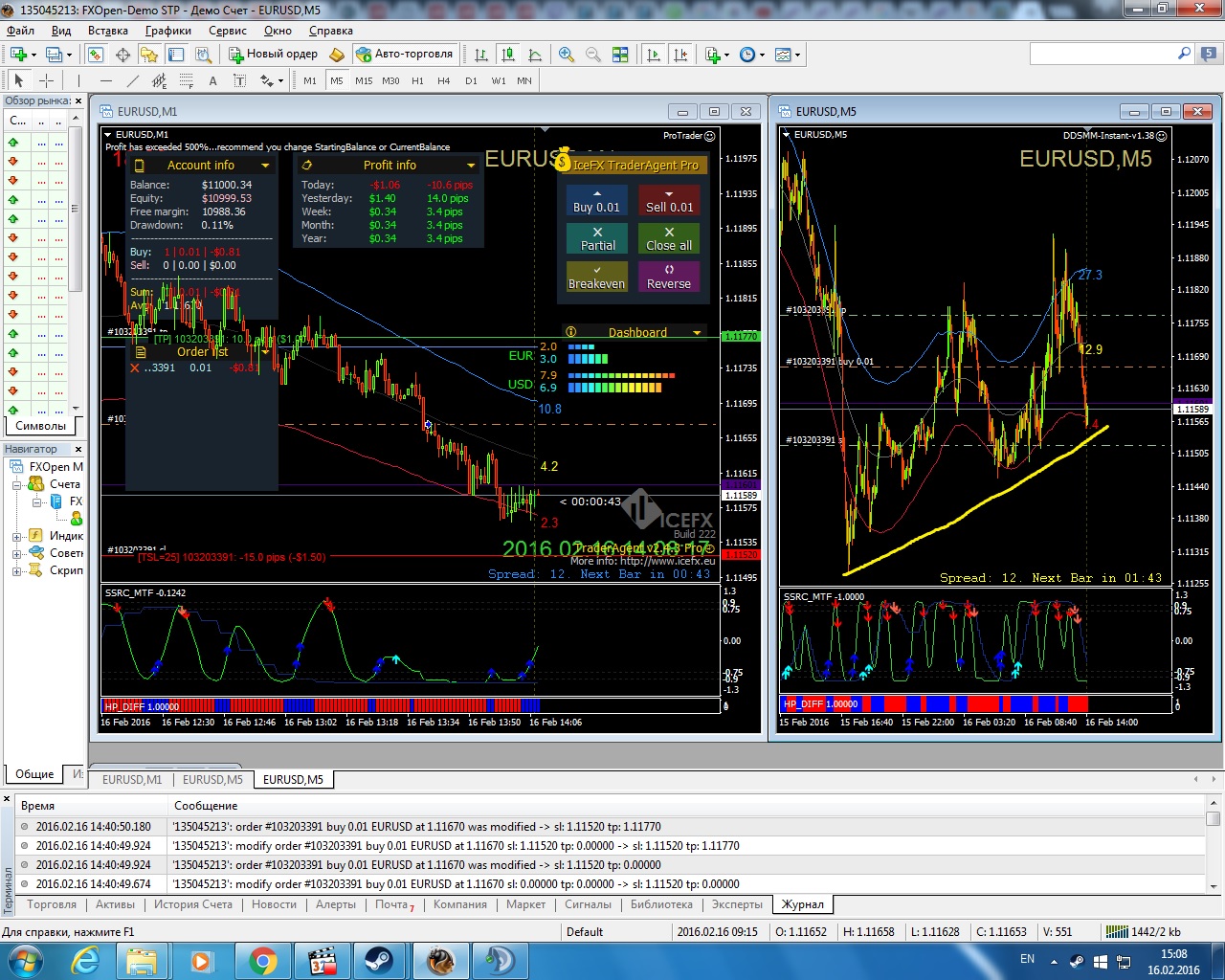Switch to the История Счета tab

click(193, 904)
